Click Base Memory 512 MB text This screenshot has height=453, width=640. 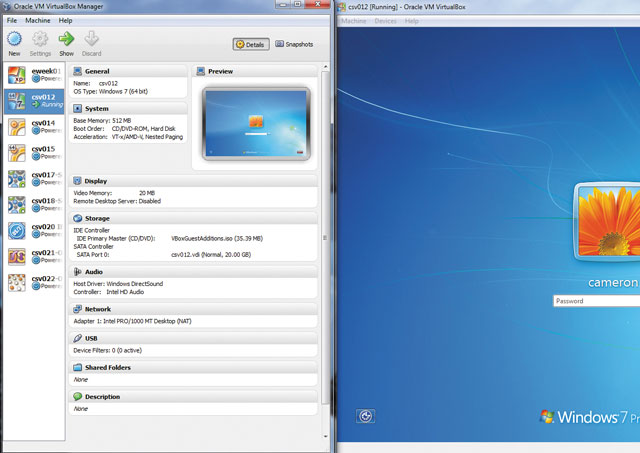click(x=102, y=121)
